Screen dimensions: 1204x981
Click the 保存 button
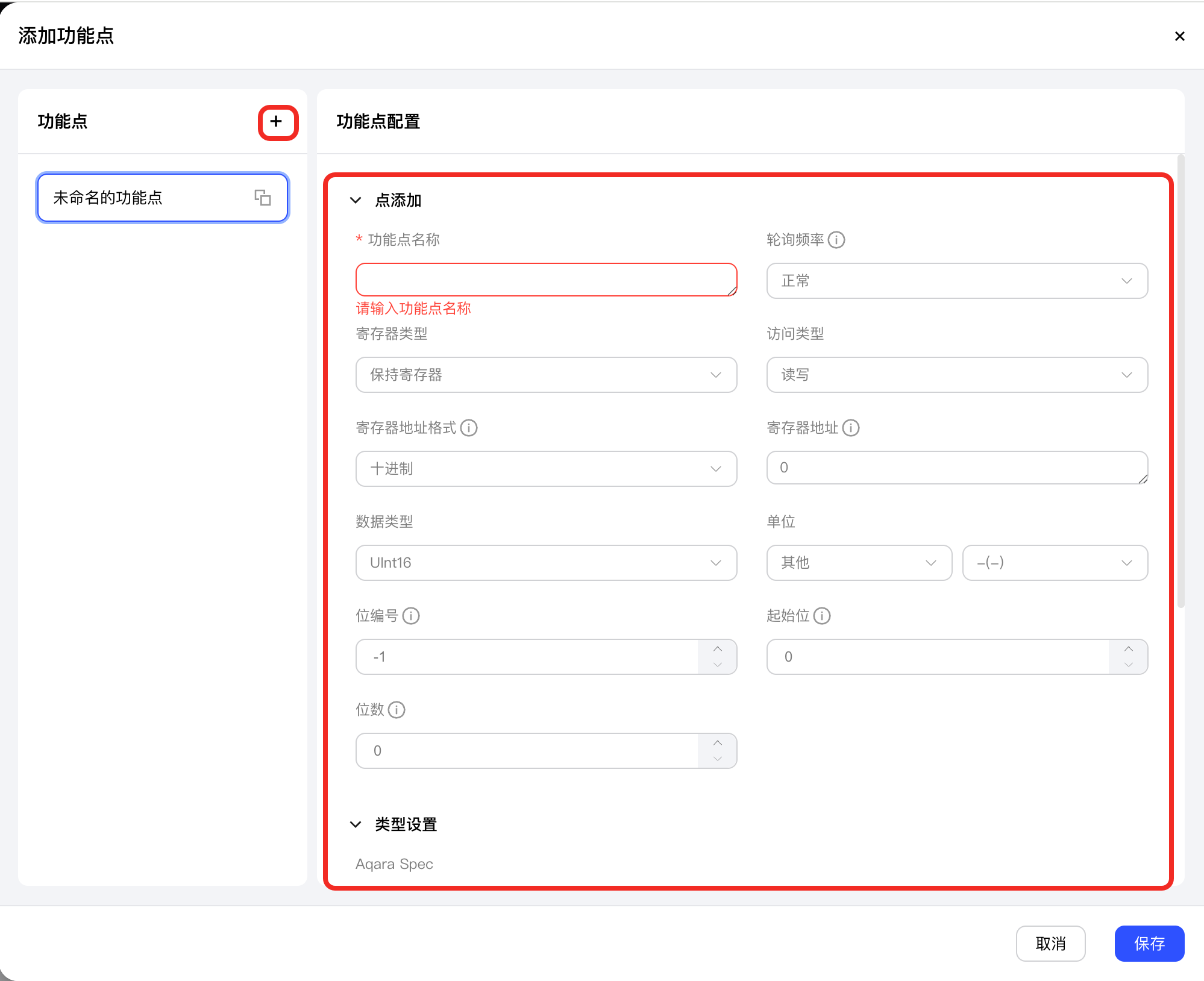tap(1149, 944)
